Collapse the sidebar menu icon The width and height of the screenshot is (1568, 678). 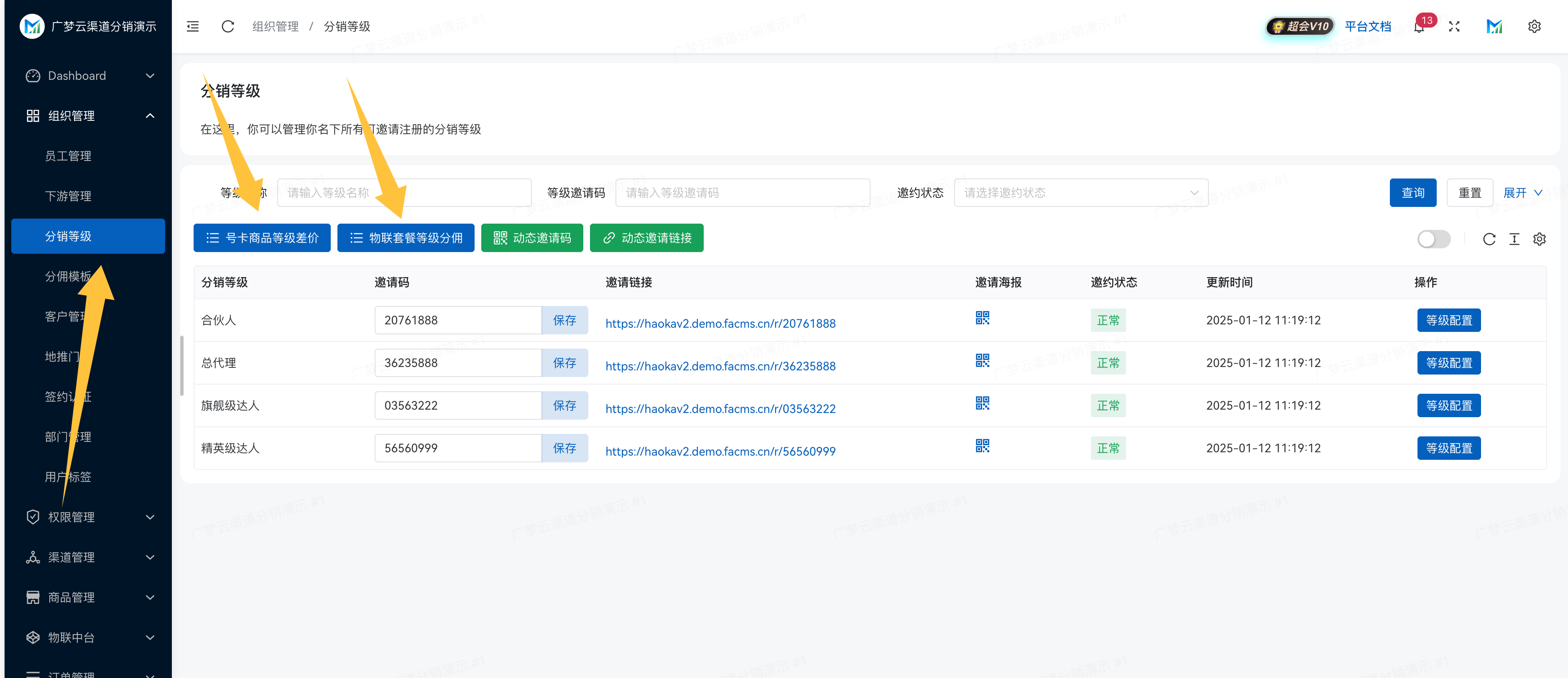[192, 26]
